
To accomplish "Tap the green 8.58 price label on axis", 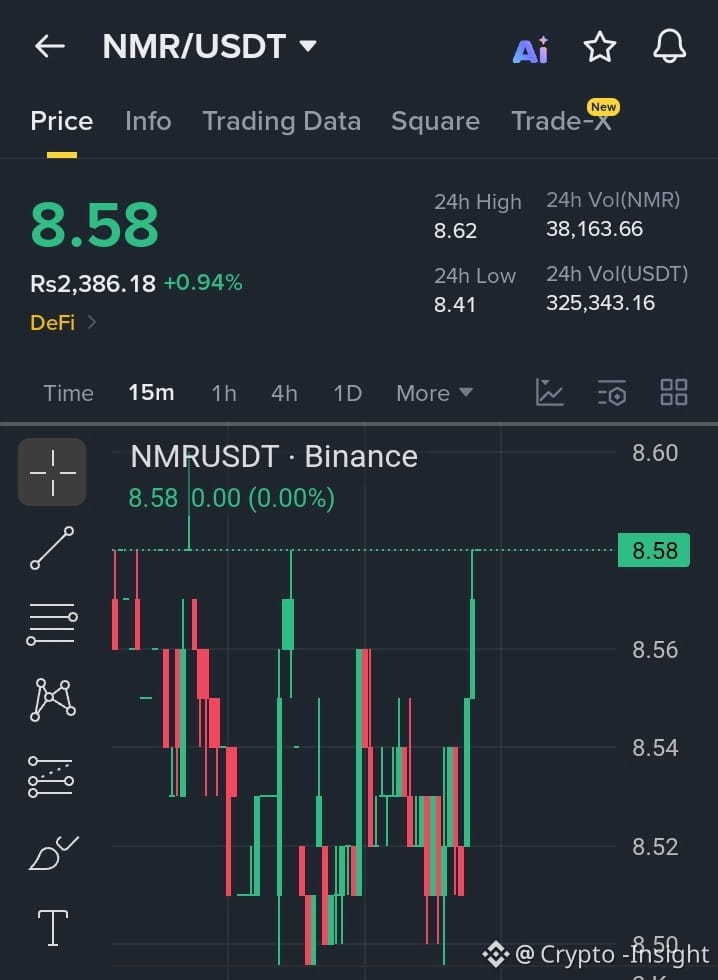I will click(654, 550).
